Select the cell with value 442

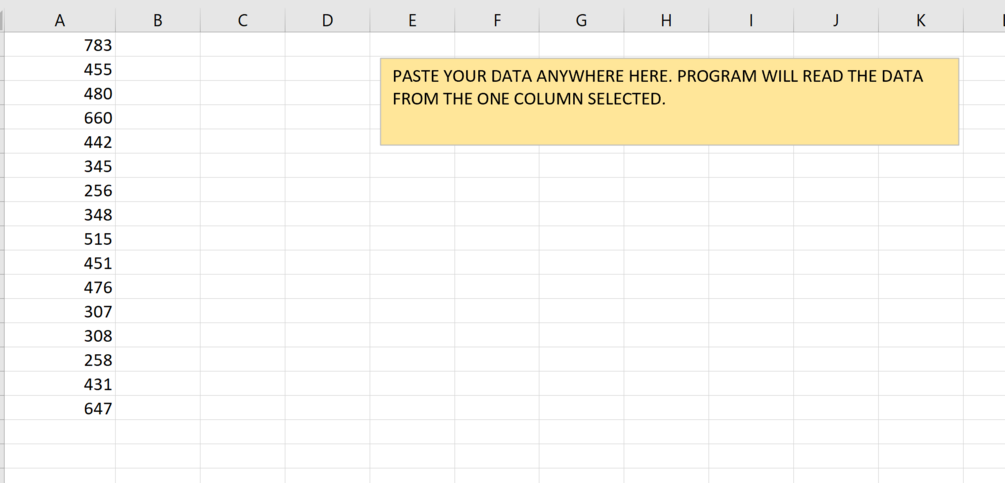[60, 142]
